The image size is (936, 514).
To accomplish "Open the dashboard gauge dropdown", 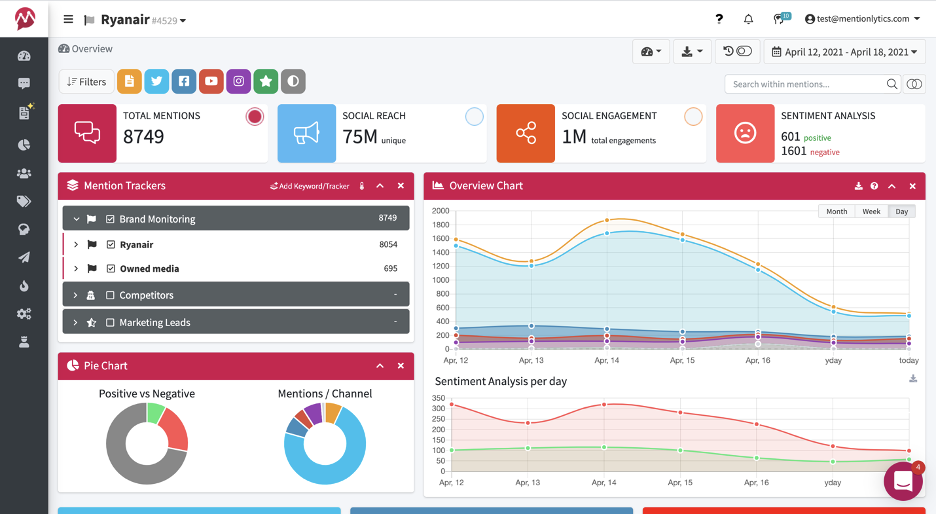I will pos(651,51).
